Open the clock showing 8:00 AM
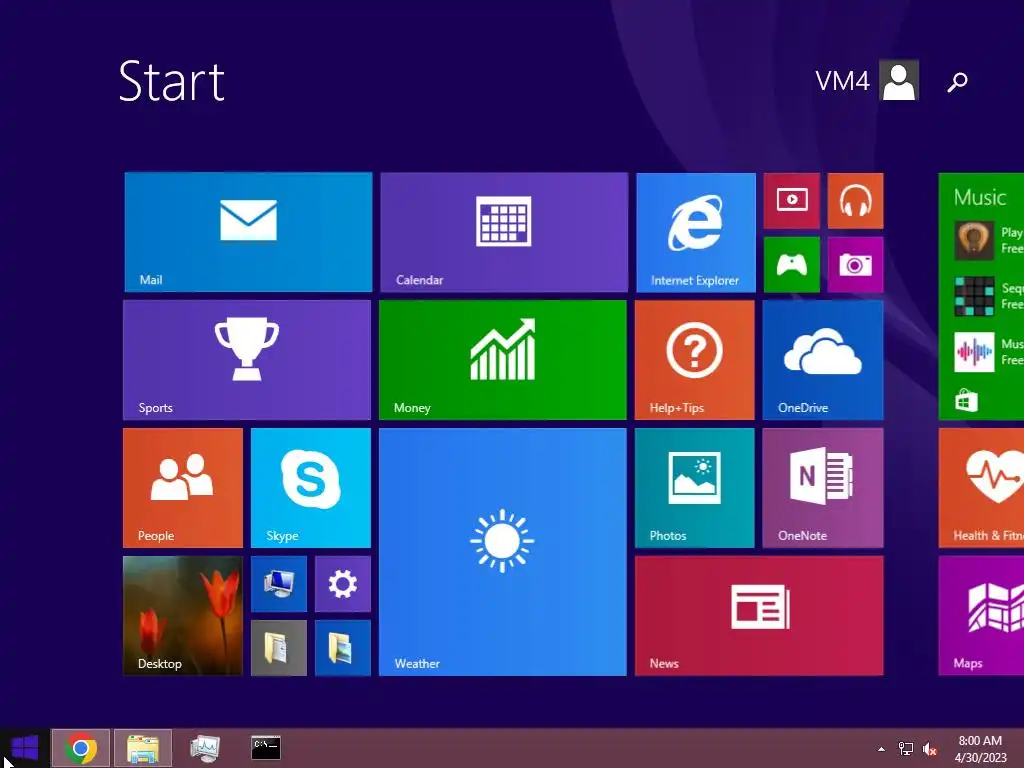The width and height of the screenshot is (1024, 768). 980,749
